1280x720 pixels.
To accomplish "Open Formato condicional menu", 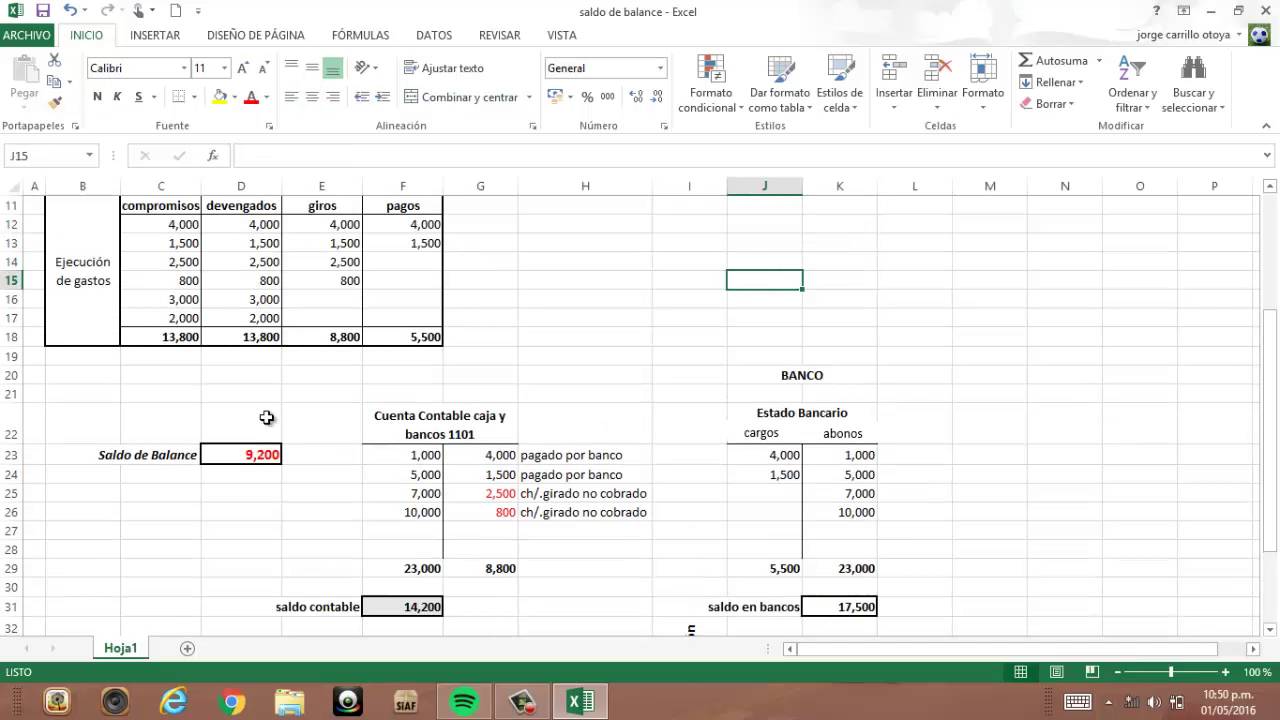I will tap(710, 84).
